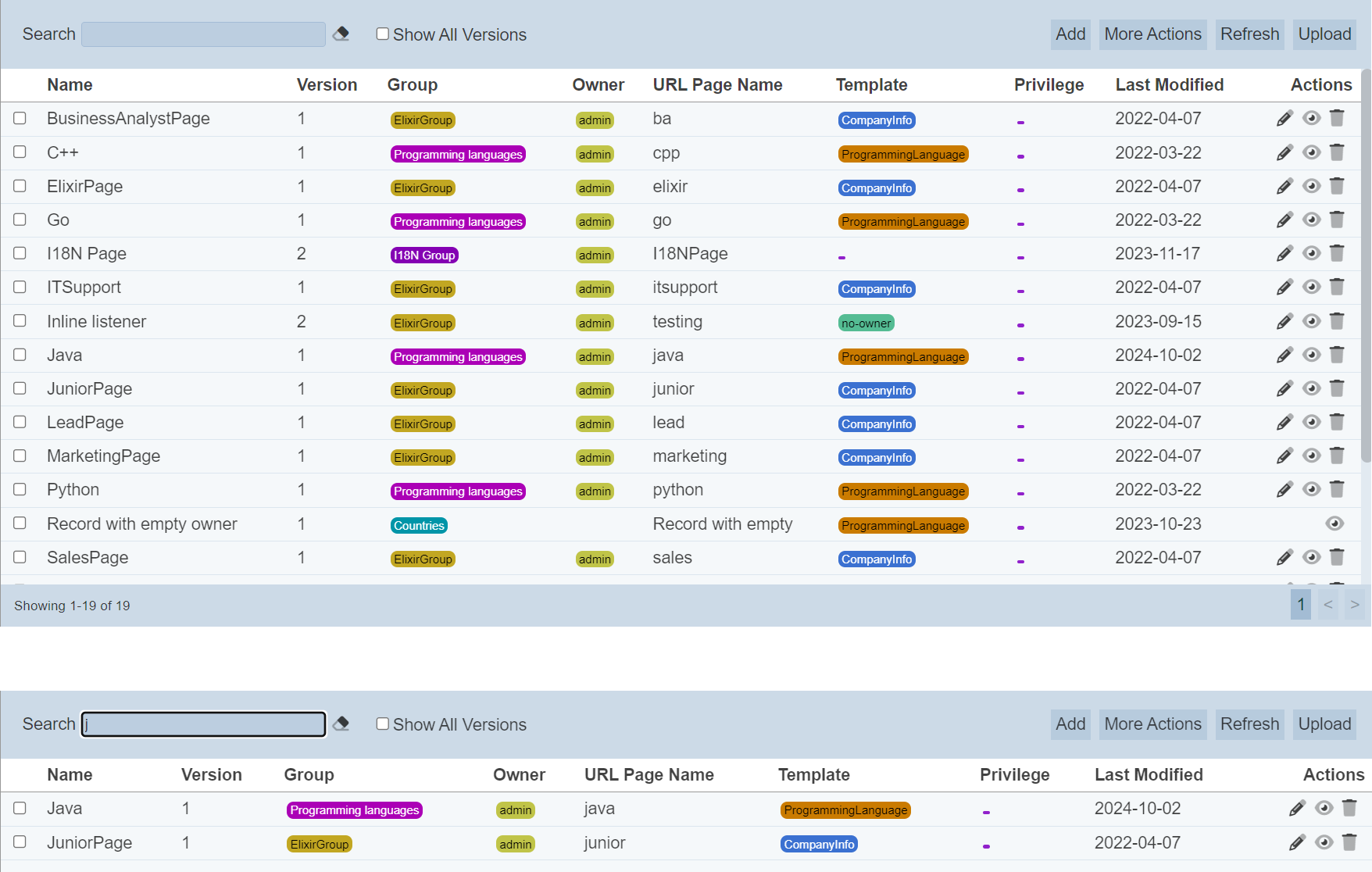
Task: Preview the Go page with eye icon
Action: coord(1311,220)
